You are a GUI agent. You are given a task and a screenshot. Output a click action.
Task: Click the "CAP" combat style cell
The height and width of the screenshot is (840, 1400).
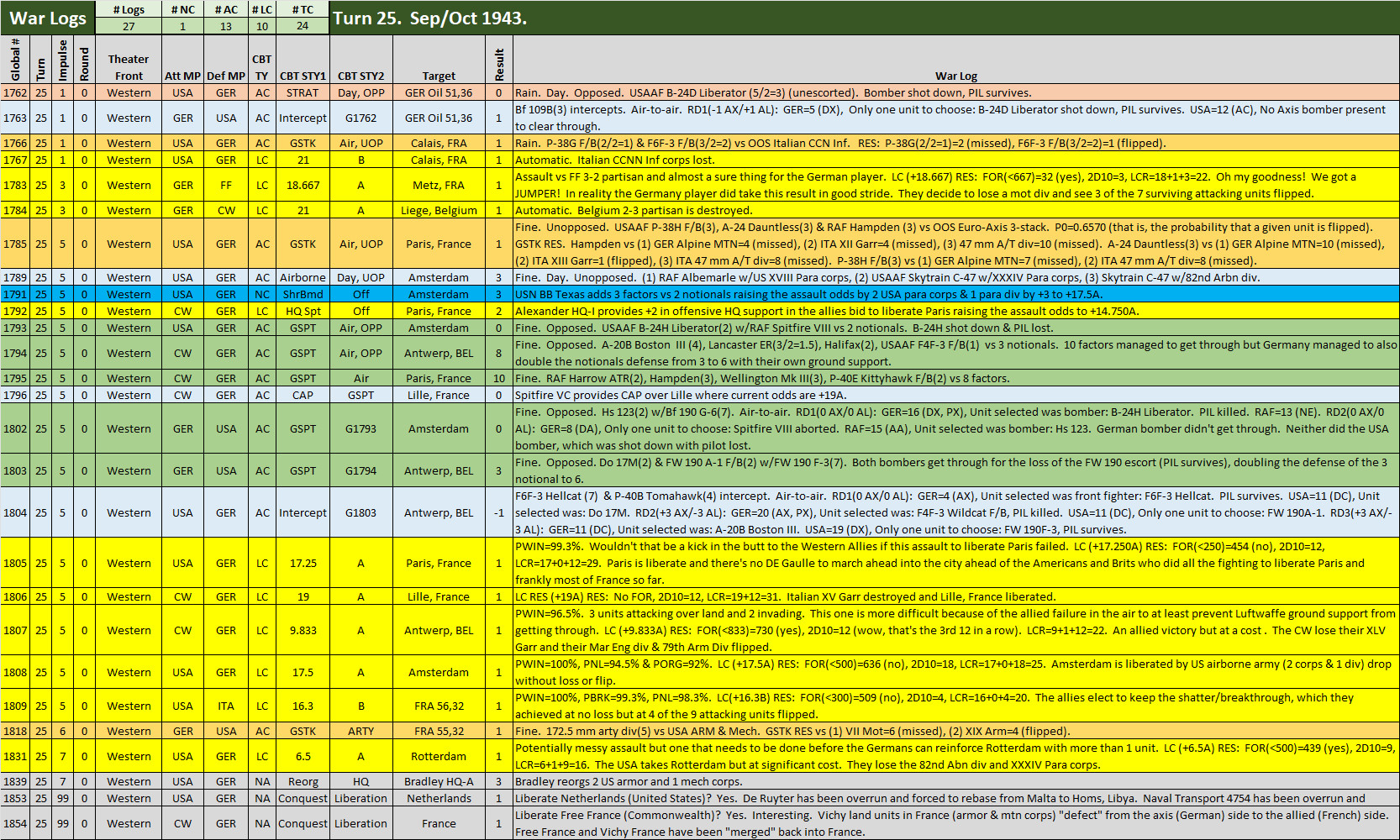tap(303, 395)
